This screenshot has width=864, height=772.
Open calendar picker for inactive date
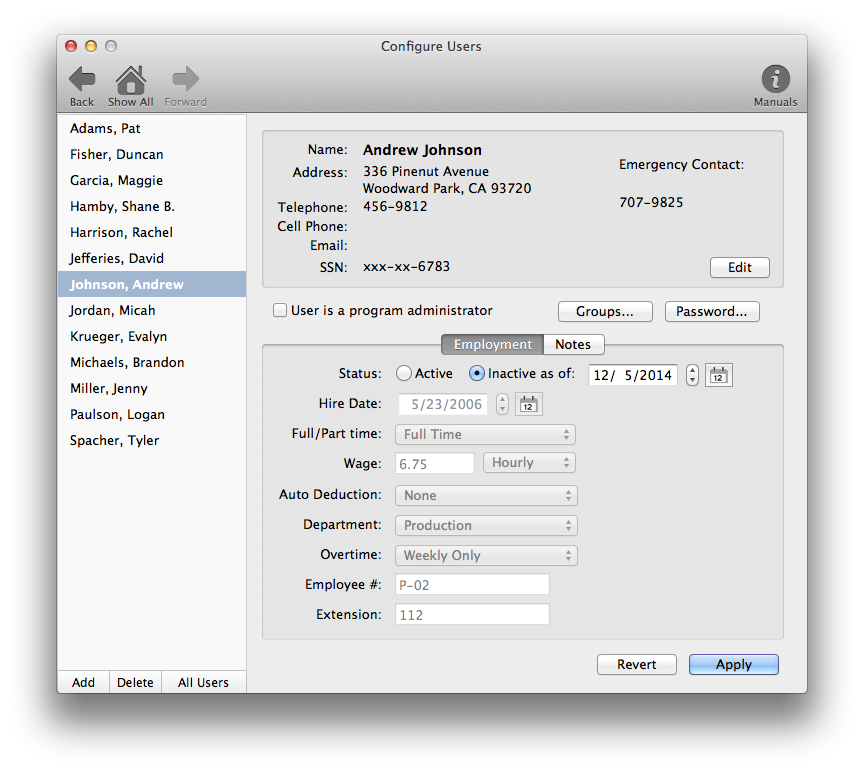tap(719, 375)
